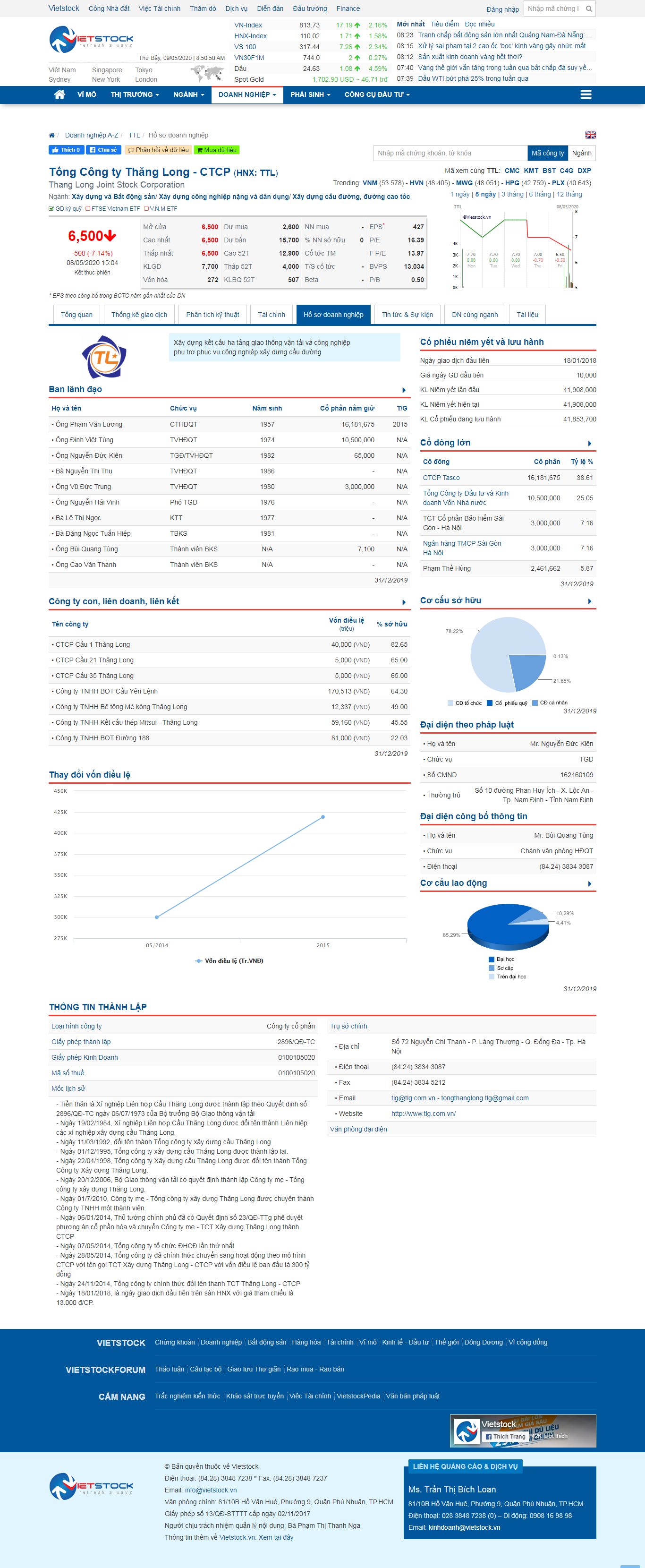Click the Vietstock logo in header
This screenshot has width=645, height=1568.
(x=91, y=39)
